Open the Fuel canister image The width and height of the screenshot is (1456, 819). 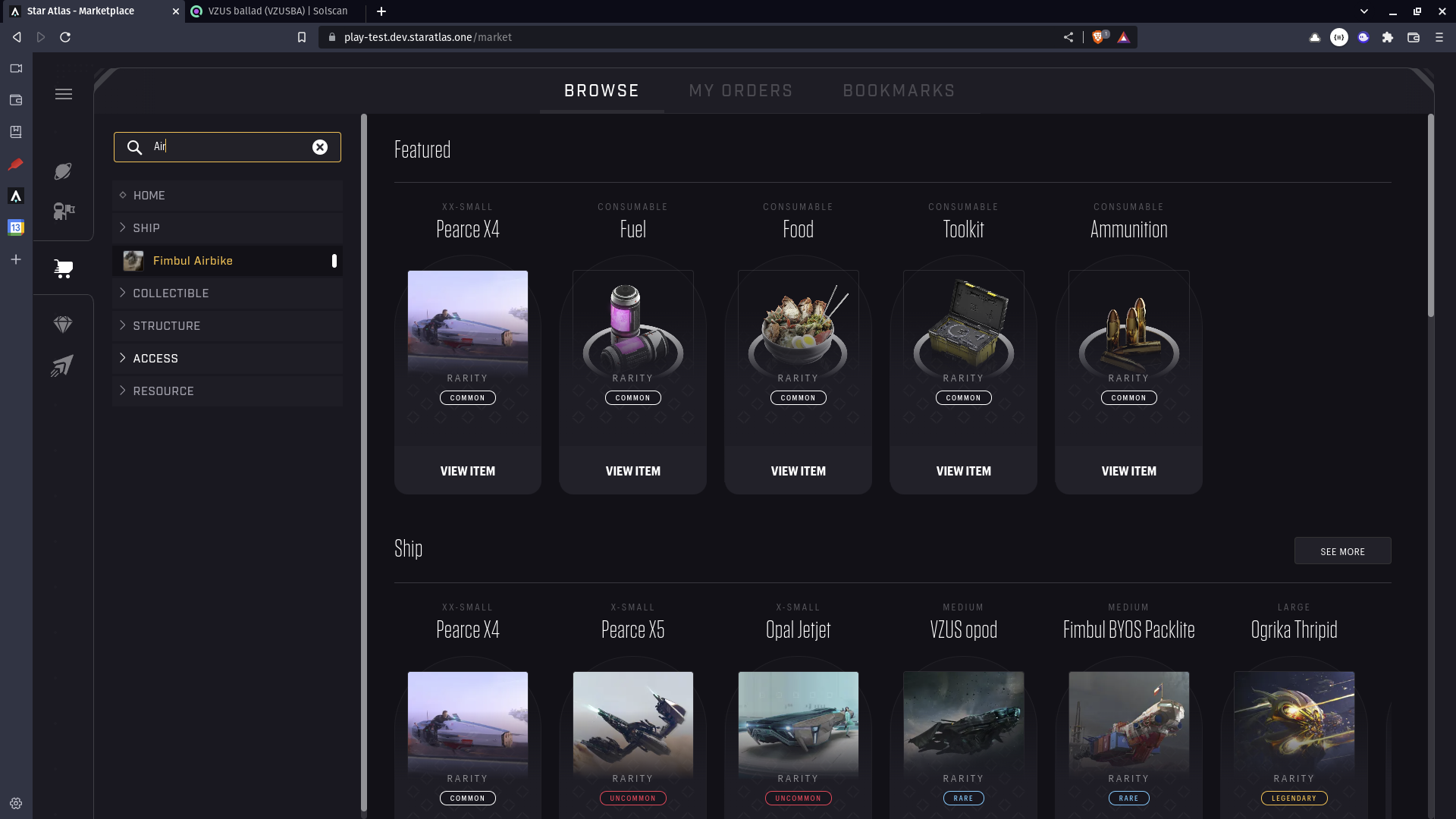pyautogui.click(x=633, y=326)
